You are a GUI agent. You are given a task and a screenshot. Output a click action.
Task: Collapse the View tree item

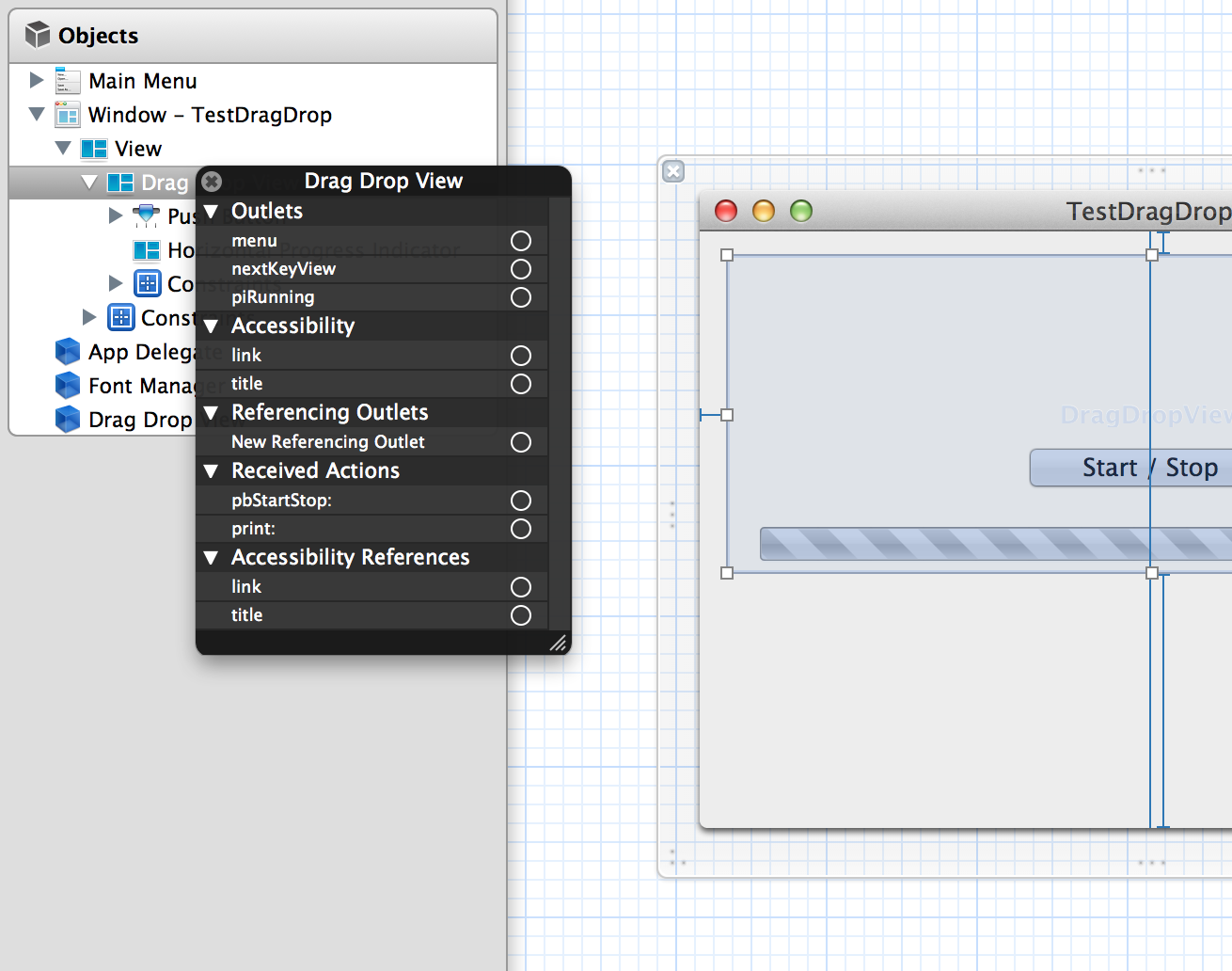click(x=63, y=148)
